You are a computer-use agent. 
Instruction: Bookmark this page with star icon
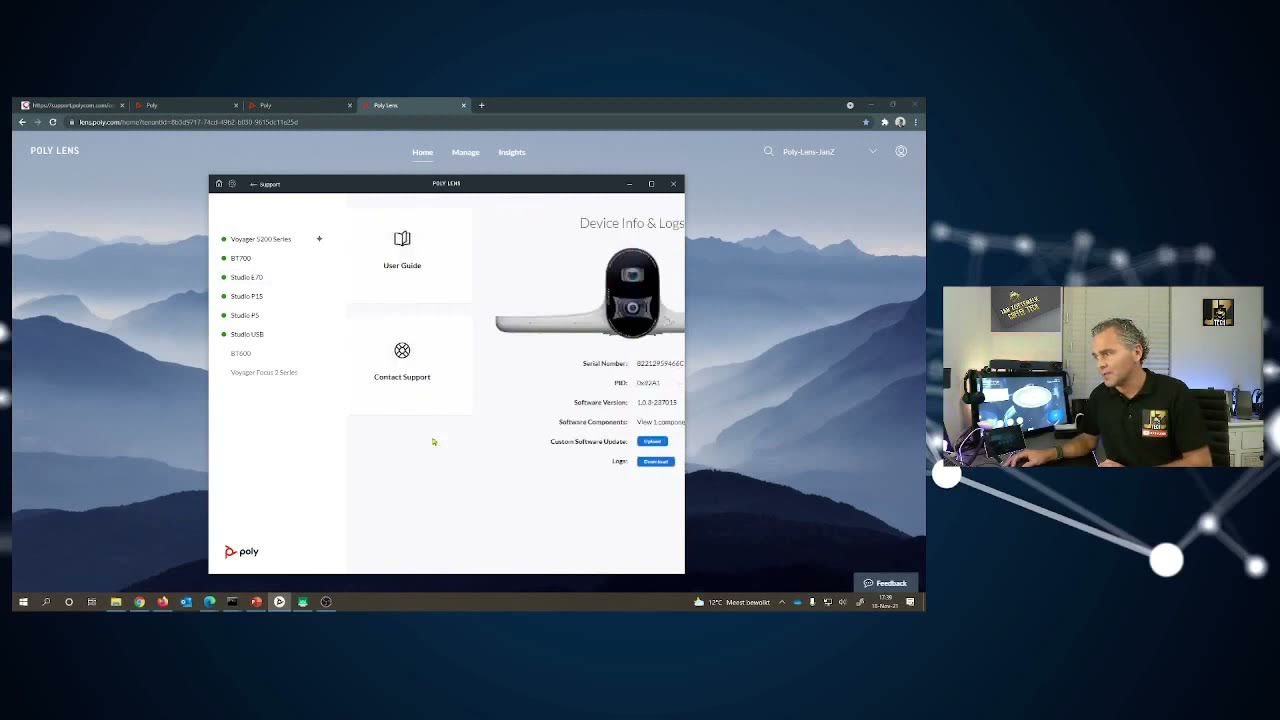point(866,122)
